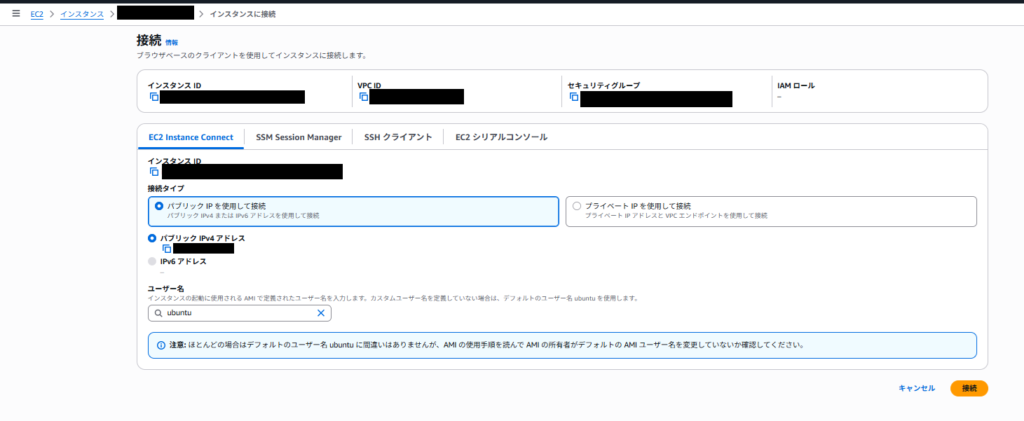Viewport: 1024px width, 421px height.
Task: Copy the security group value
Action: pyautogui.click(x=574, y=97)
